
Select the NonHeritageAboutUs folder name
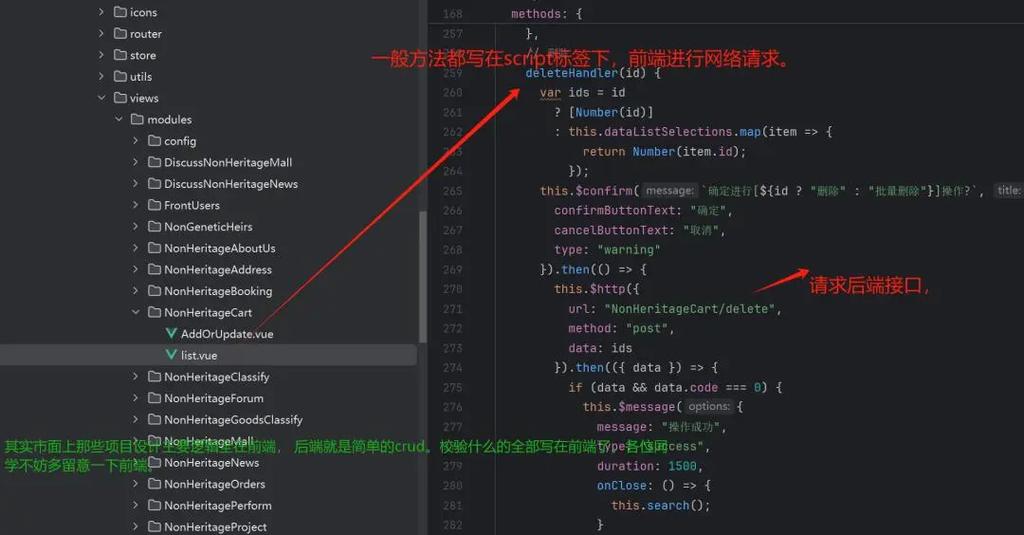point(220,248)
